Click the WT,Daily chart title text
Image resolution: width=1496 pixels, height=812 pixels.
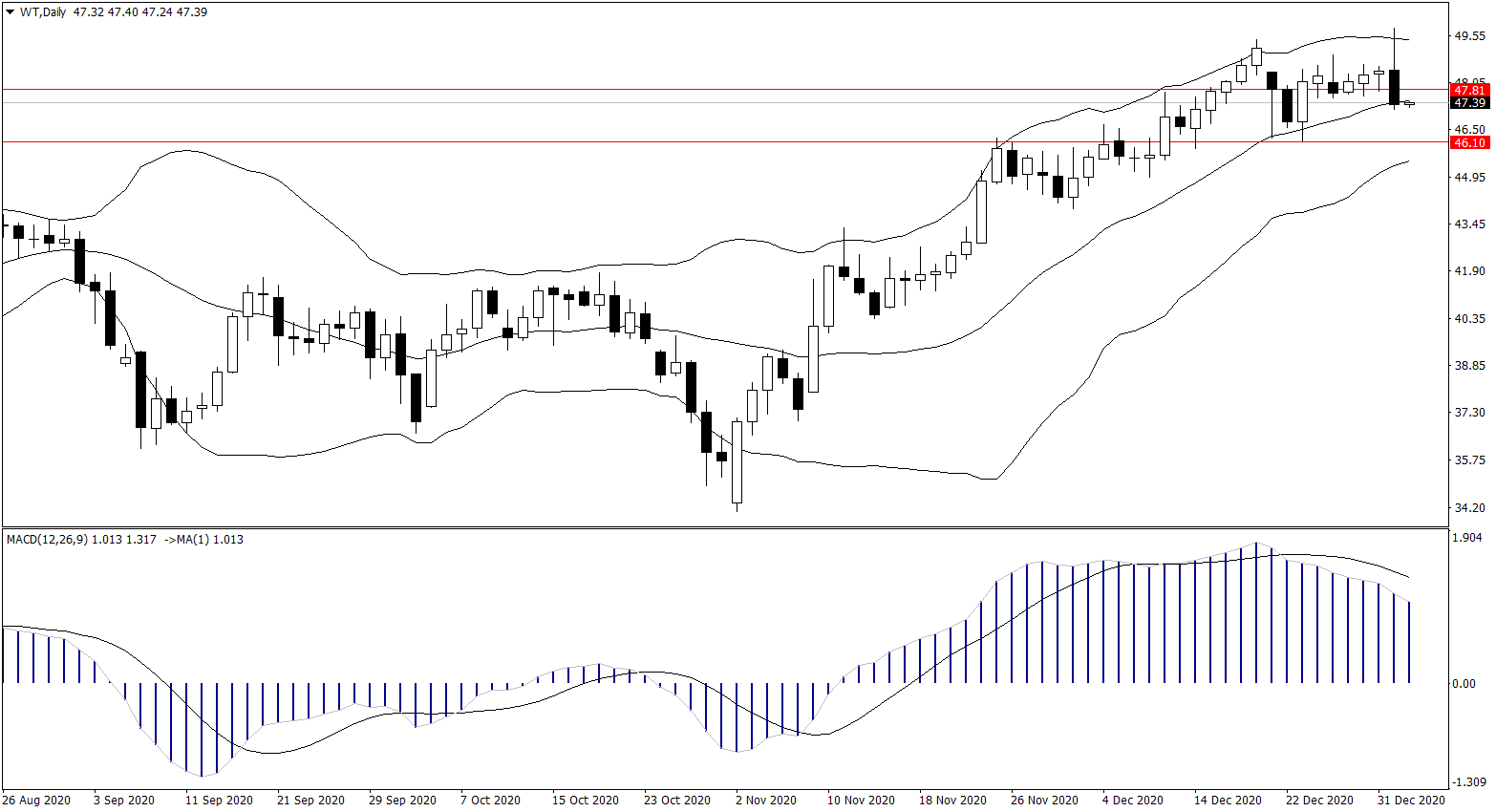[x=43, y=12]
